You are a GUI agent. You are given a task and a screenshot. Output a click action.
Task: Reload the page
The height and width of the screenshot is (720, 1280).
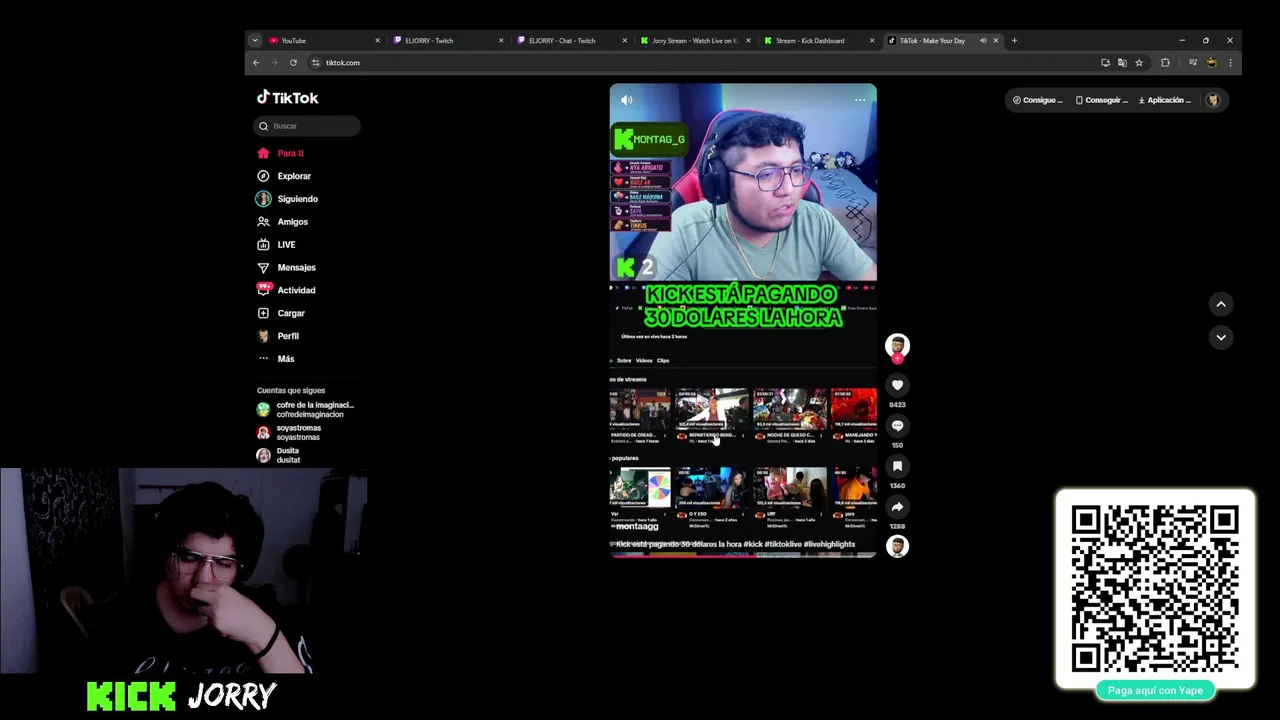click(x=293, y=63)
